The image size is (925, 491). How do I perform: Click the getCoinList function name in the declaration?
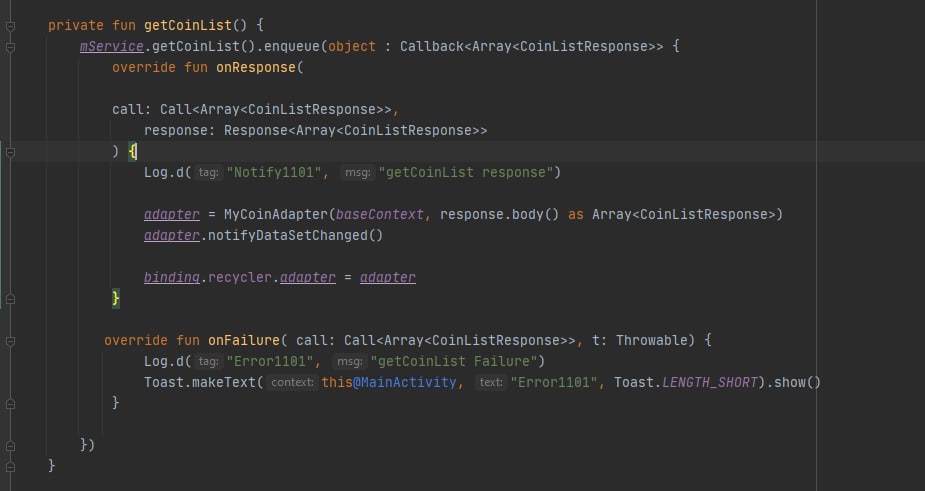point(188,25)
